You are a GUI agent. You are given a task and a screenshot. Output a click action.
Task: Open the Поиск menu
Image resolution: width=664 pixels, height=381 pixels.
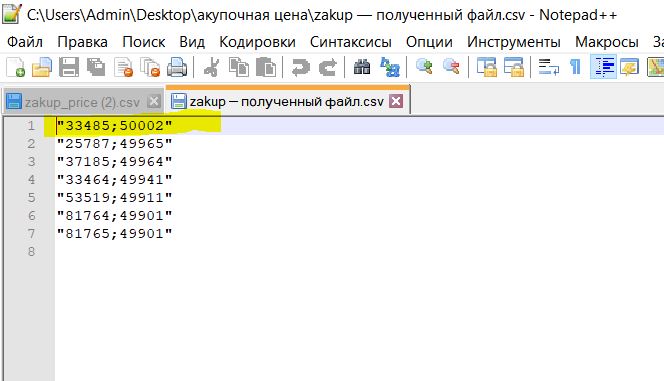144,42
